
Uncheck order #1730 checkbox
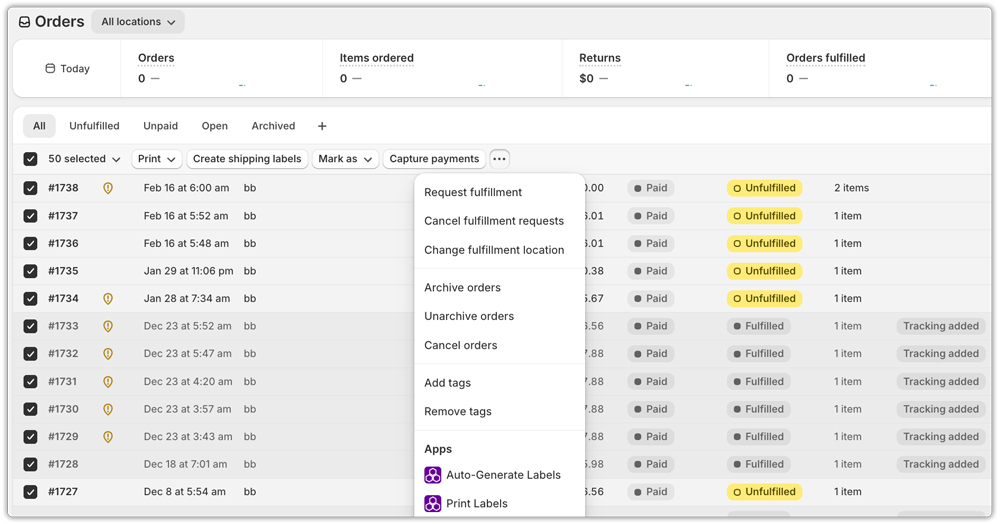click(30, 409)
